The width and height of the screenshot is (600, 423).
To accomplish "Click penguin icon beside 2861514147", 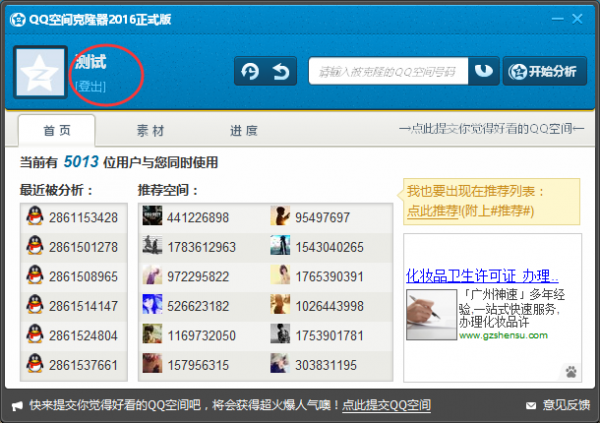I will (35, 304).
